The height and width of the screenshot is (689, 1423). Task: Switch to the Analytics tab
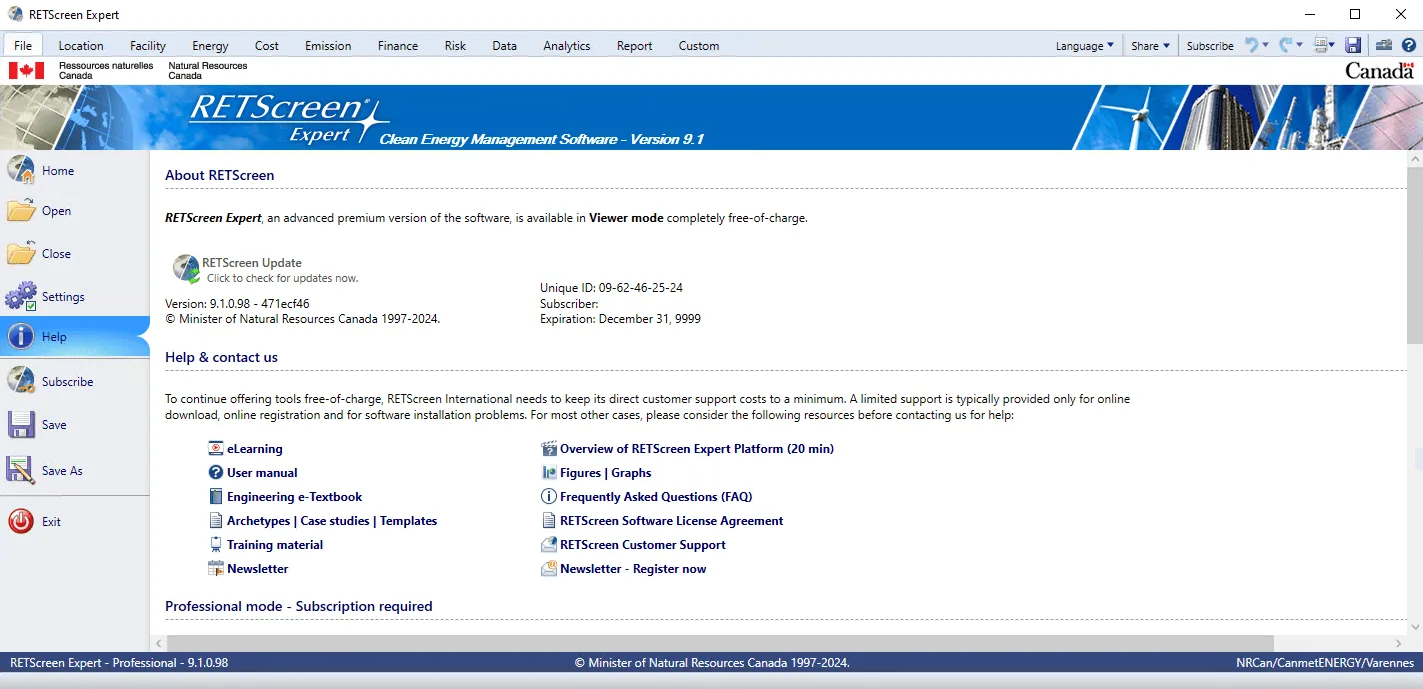[567, 46]
